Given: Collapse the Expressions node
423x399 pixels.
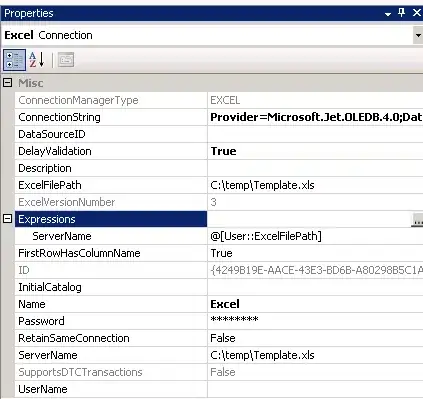Looking at the screenshot, I should pyautogui.click(x=7, y=219).
